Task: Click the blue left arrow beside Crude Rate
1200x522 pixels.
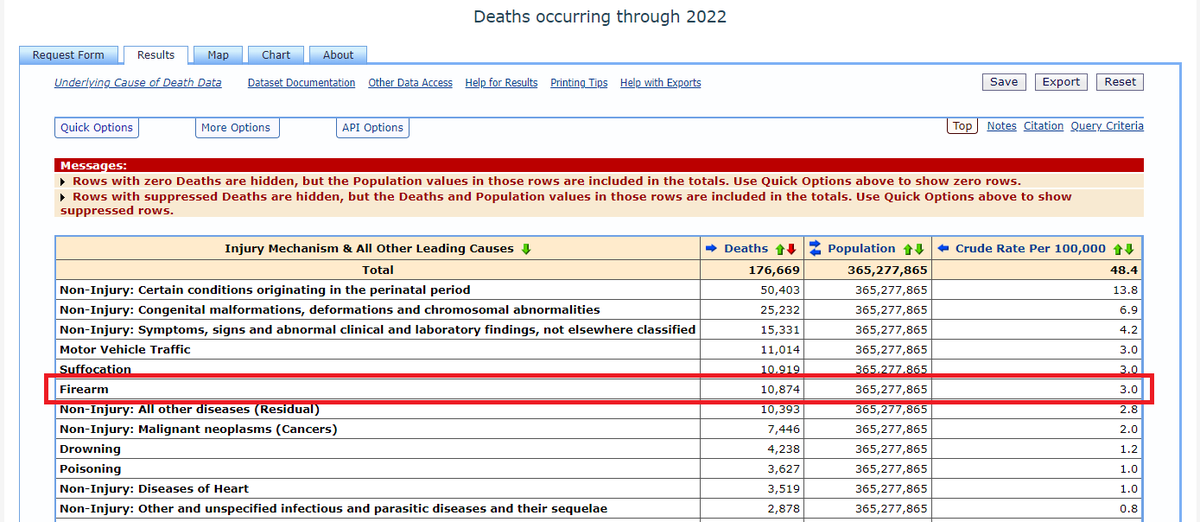Action: (x=943, y=248)
